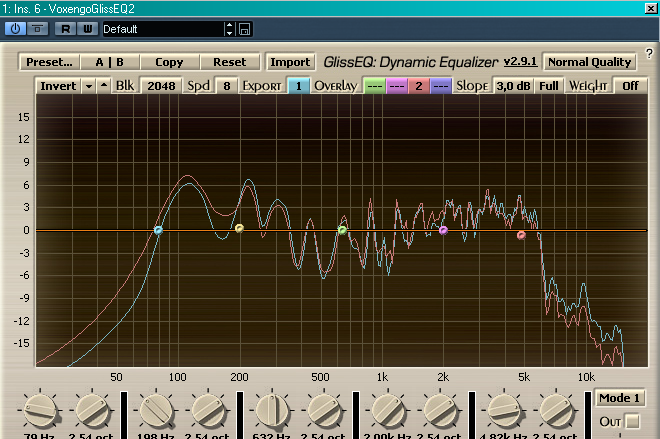This screenshot has width=660, height=439.
Task: Switch the A | B comparison
Action: (109, 62)
